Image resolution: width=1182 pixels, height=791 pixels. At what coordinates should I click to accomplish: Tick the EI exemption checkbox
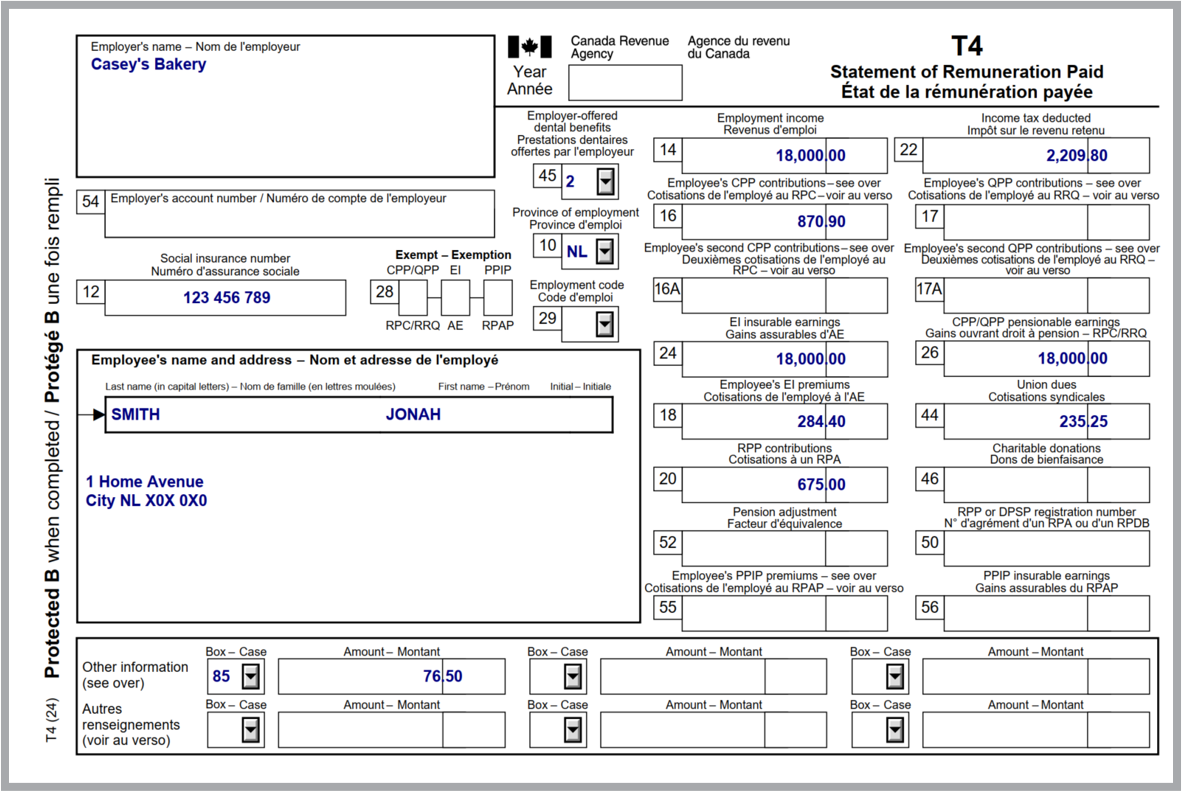click(455, 297)
